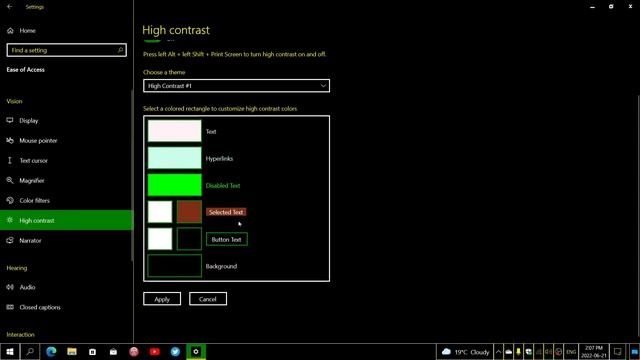Customize the Hyperlinks color rectangle
Screen dimensions: 640x360
(x=175, y=158)
